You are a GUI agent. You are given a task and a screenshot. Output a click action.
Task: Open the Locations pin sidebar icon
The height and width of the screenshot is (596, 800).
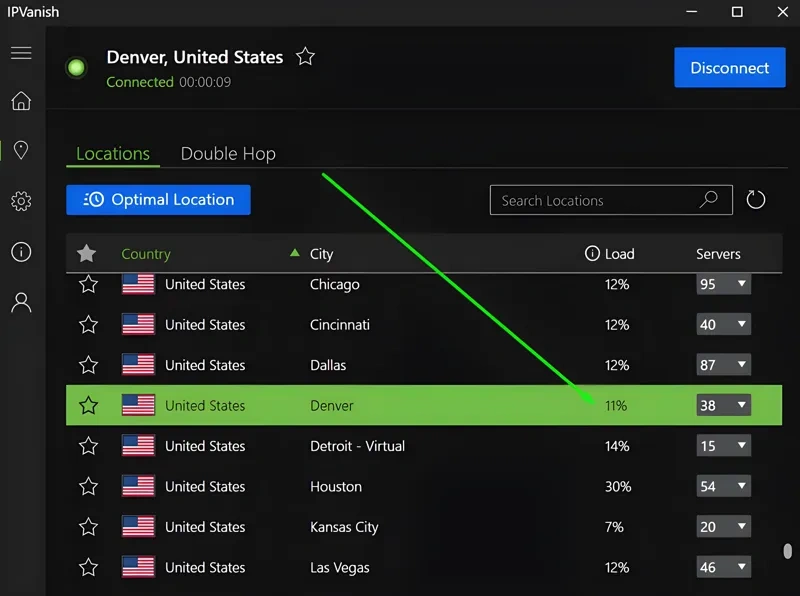[21, 151]
